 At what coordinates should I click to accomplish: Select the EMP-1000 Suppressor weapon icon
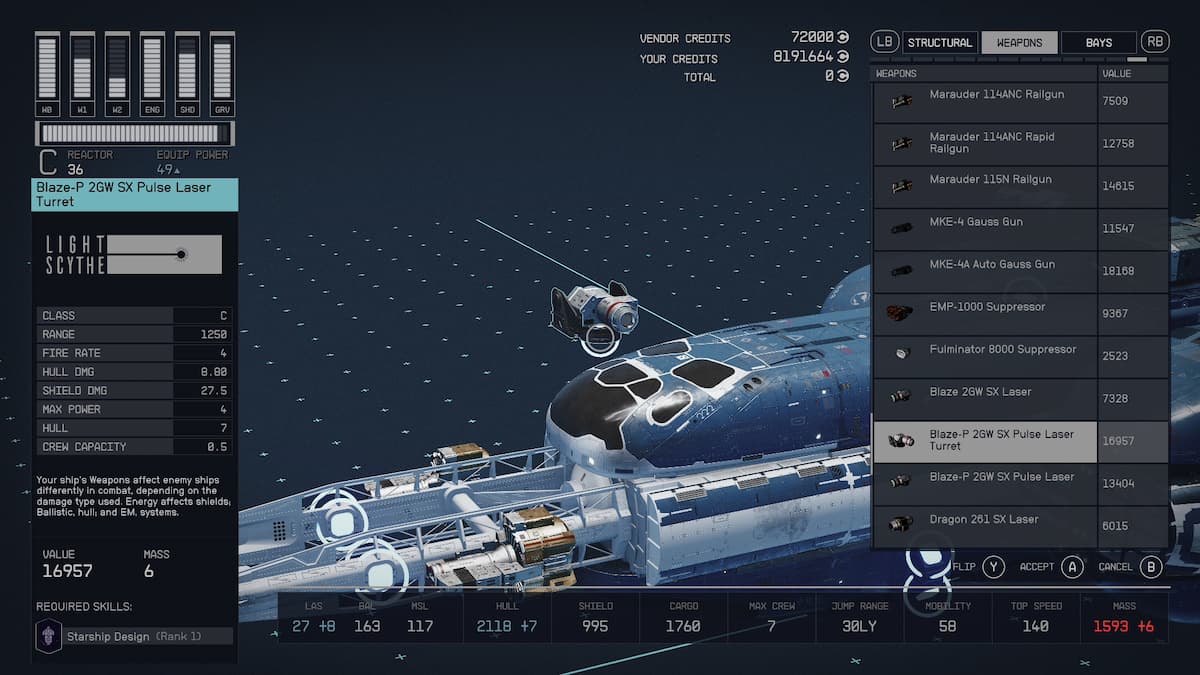899,313
